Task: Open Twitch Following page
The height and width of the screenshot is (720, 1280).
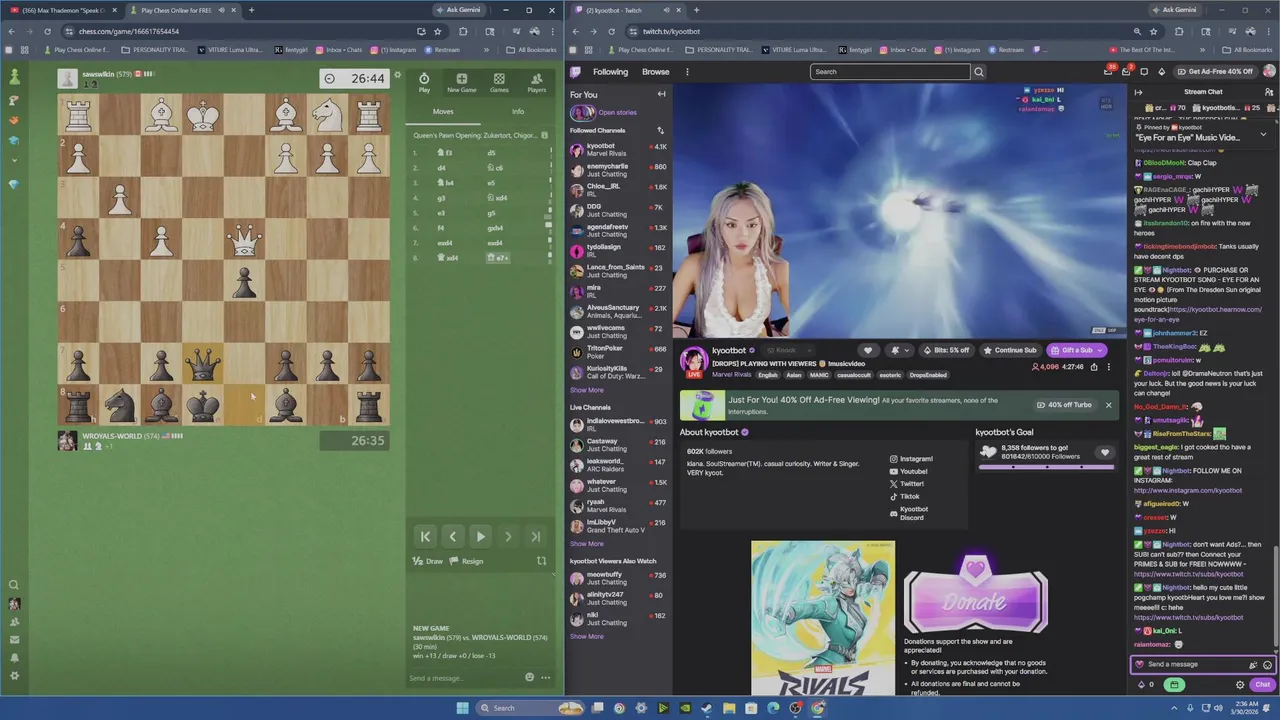Action: coord(610,72)
